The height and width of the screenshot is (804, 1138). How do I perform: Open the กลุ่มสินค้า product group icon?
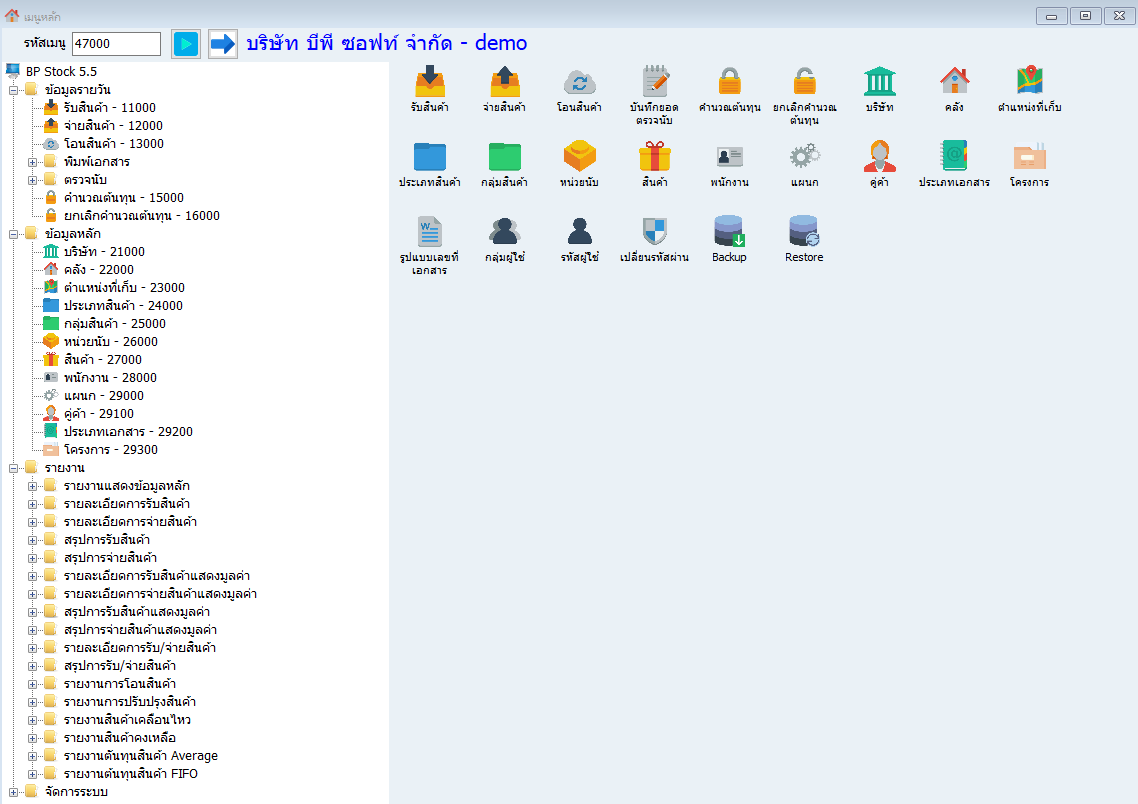pos(504,157)
